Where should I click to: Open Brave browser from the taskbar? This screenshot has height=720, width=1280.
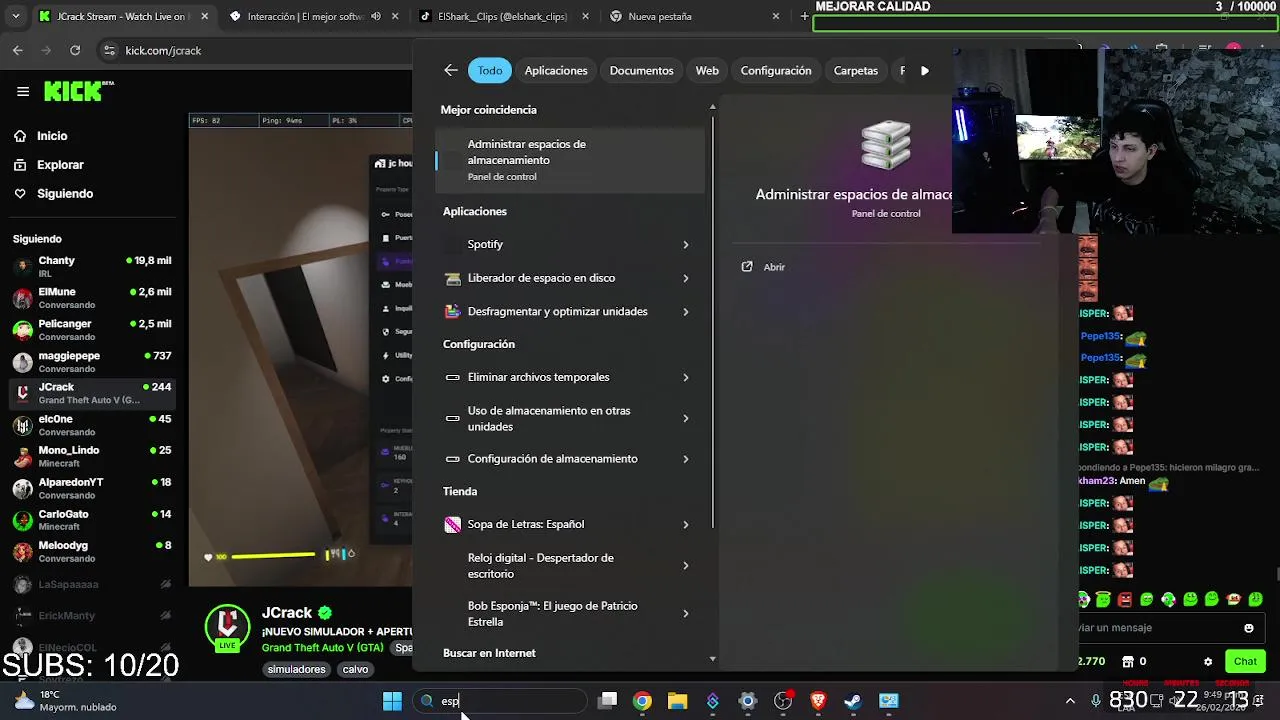[x=818, y=701]
